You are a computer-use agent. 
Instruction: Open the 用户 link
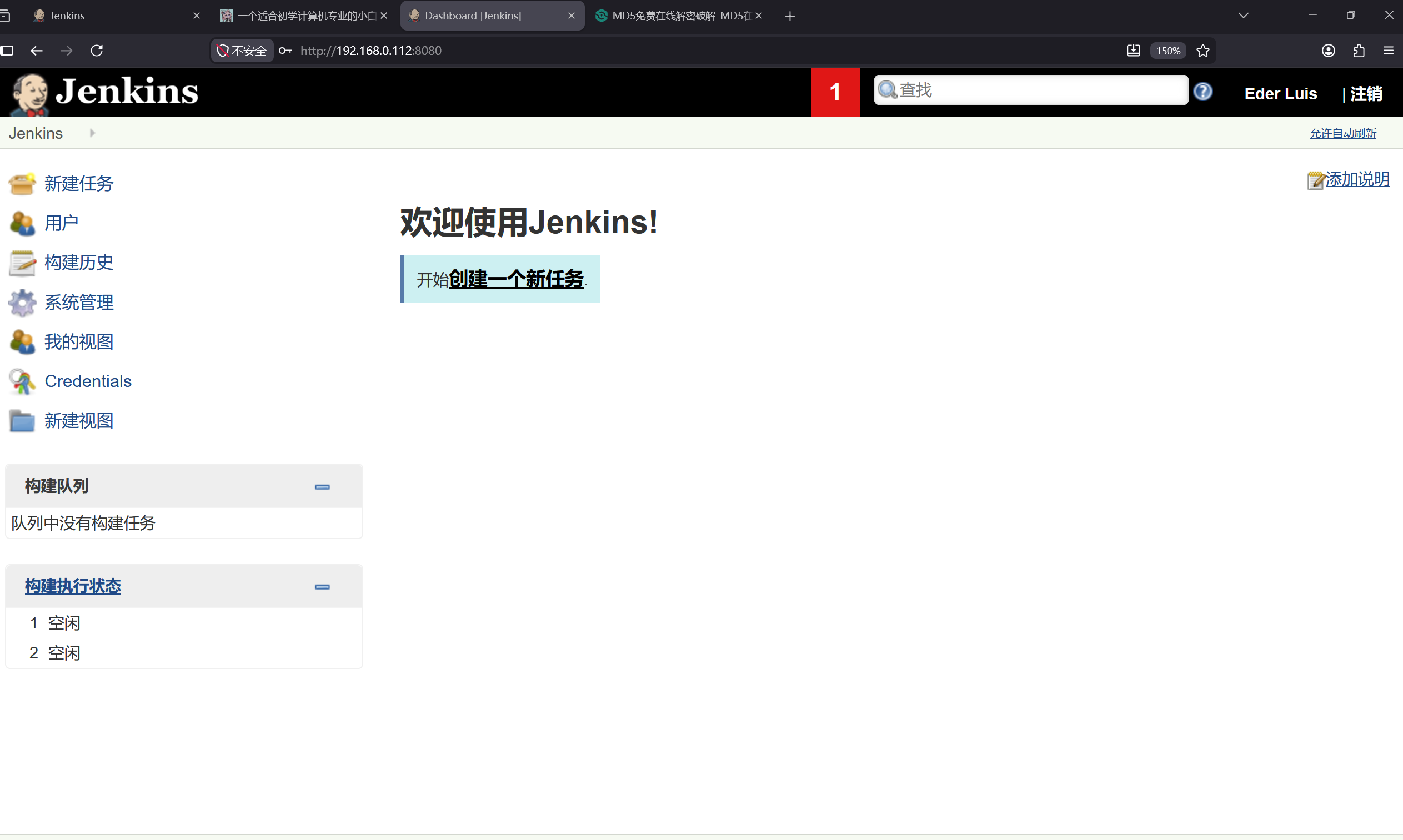coord(62,223)
